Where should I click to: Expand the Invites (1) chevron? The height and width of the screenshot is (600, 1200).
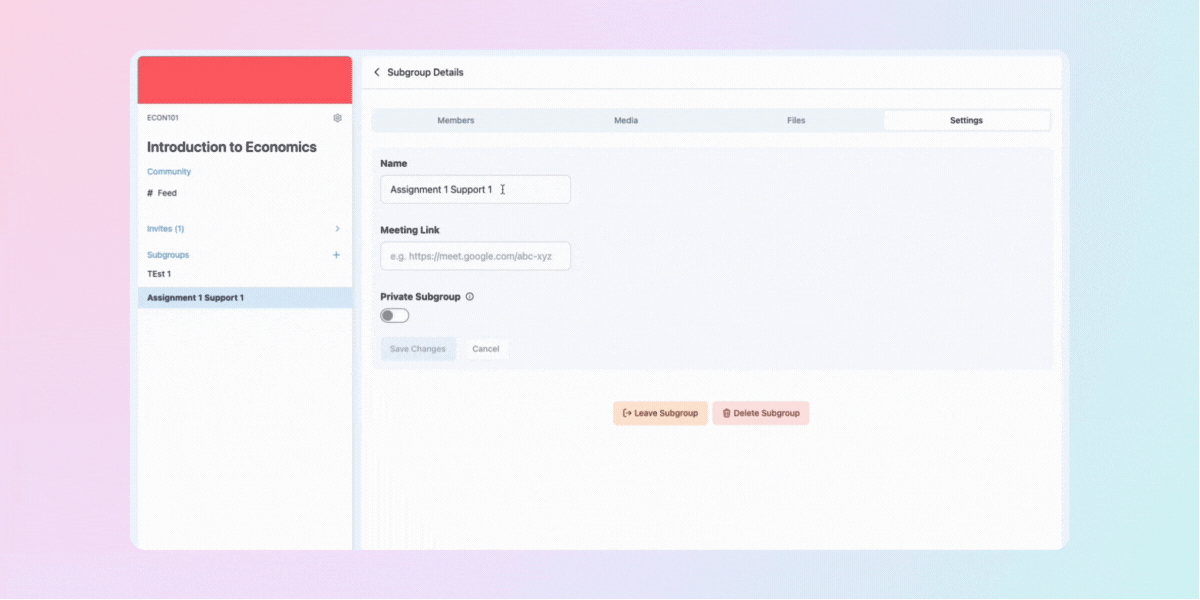point(337,229)
